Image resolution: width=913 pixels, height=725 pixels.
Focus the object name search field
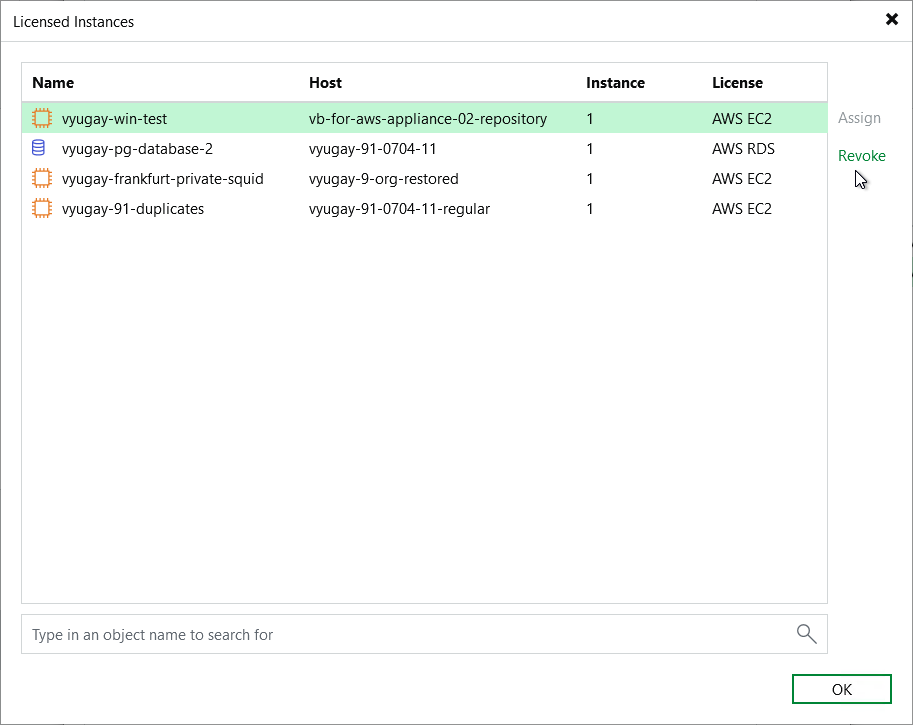pos(400,634)
